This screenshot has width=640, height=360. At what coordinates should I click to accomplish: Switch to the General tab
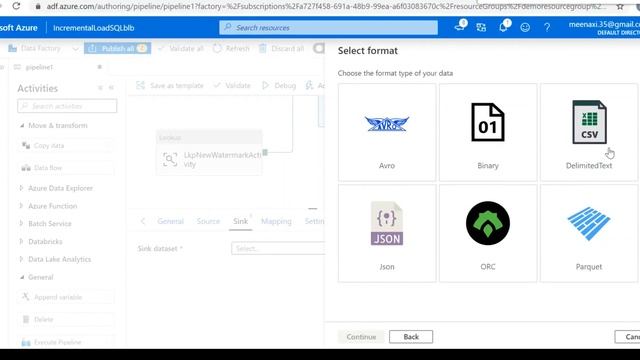pyautogui.click(x=170, y=221)
